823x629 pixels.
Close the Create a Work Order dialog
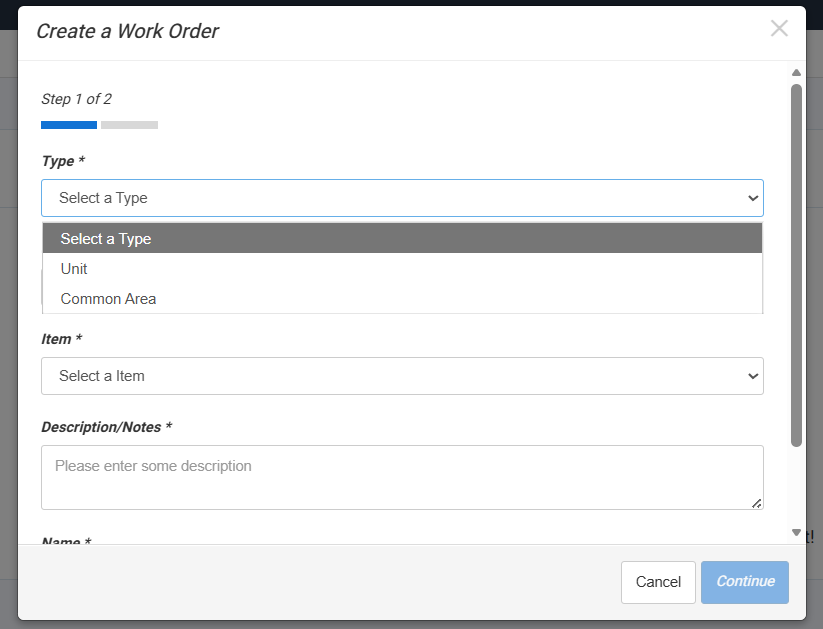pyautogui.click(x=779, y=28)
